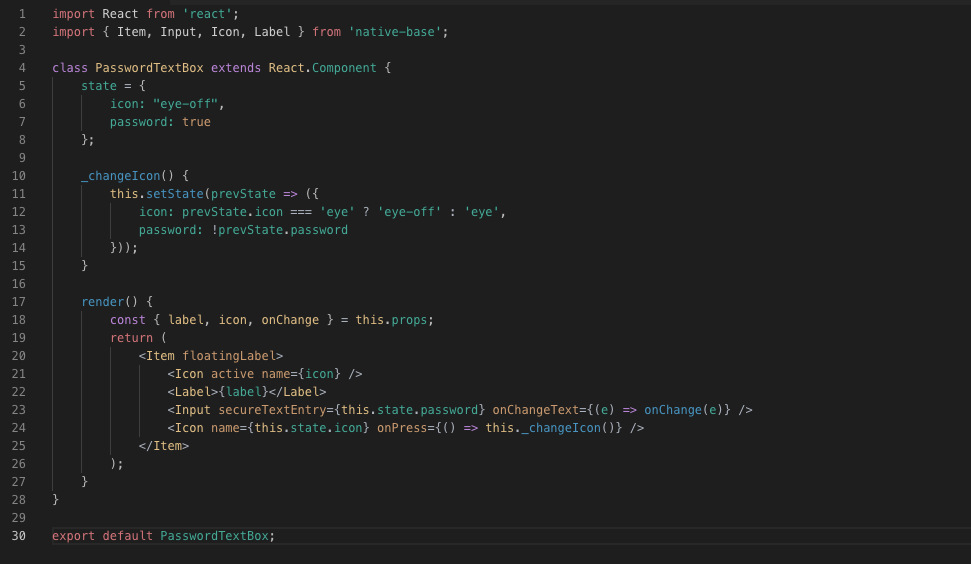
Task: Click line number 10 in the gutter
Action: (x=19, y=176)
